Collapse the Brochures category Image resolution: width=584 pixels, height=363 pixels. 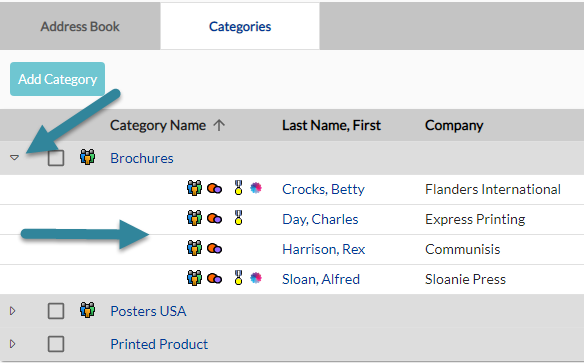click(x=14, y=158)
